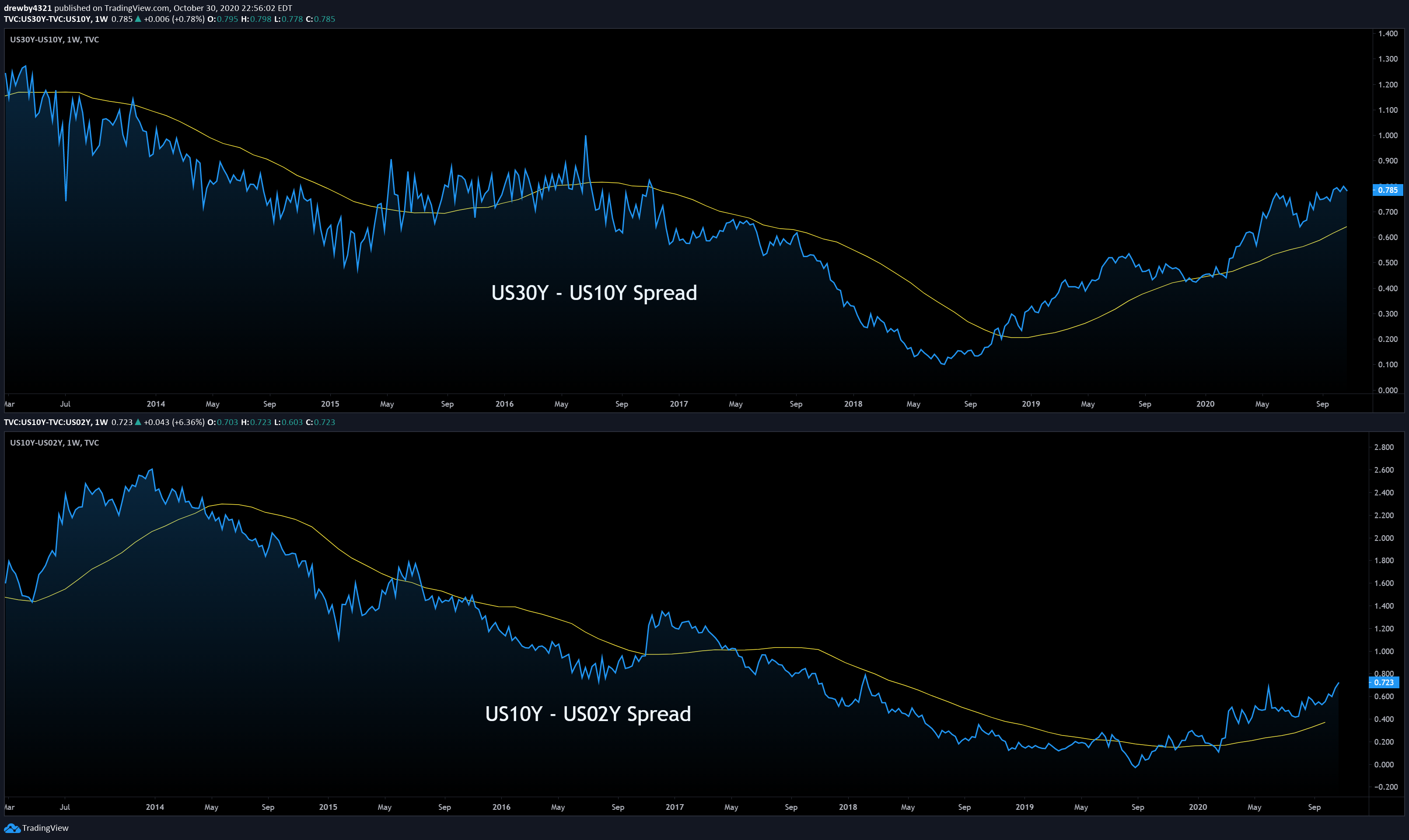Click the 1.600 price axis label
The height and width of the screenshot is (840, 1409).
1384,583
